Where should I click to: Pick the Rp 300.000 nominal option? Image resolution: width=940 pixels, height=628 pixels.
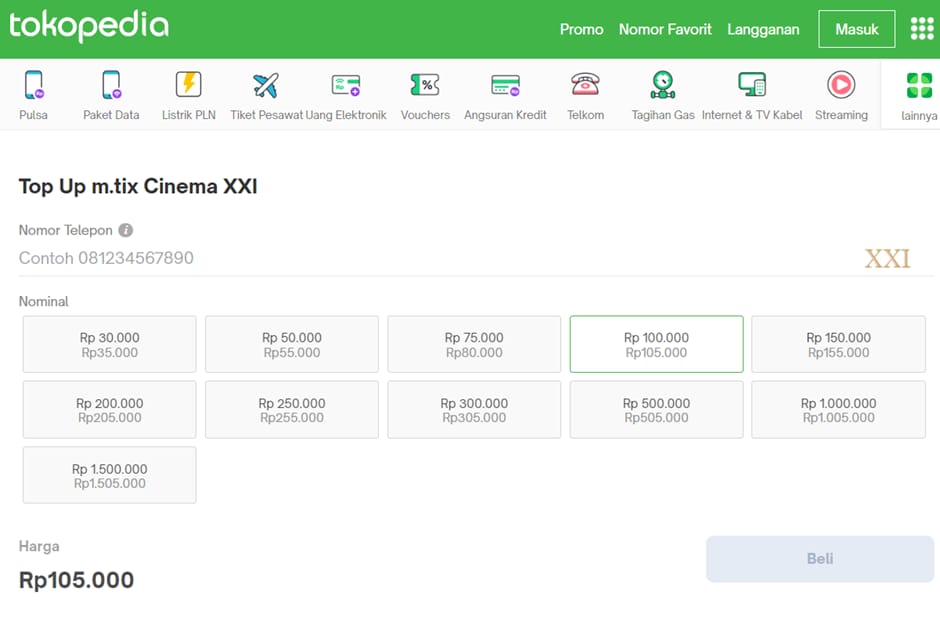pos(474,410)
